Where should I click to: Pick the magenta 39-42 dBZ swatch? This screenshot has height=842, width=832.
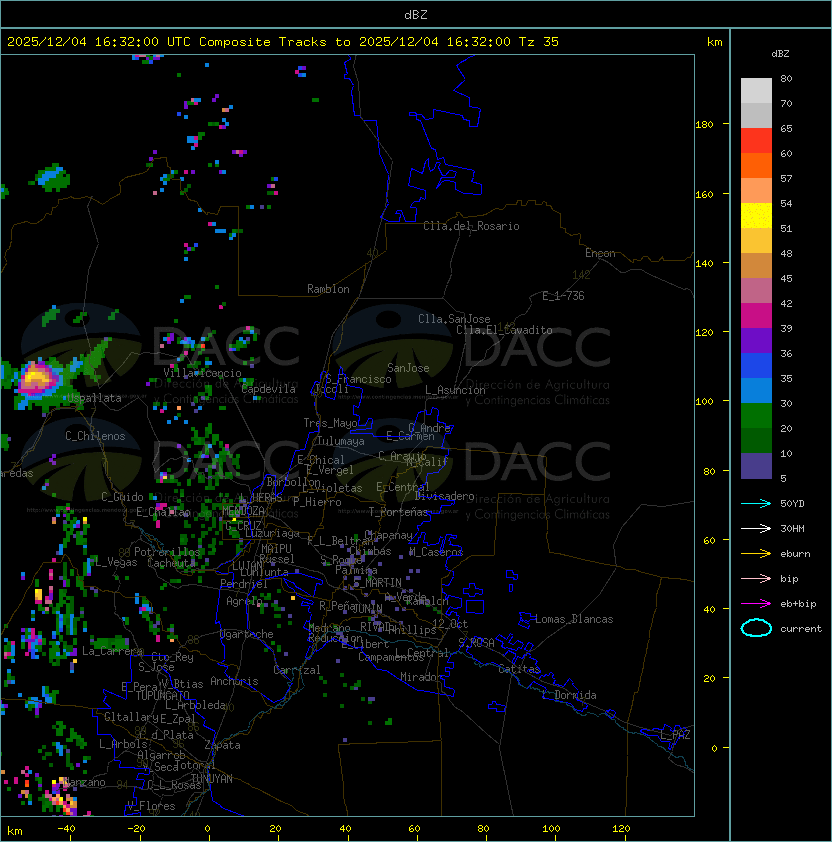tap(756, 316)
